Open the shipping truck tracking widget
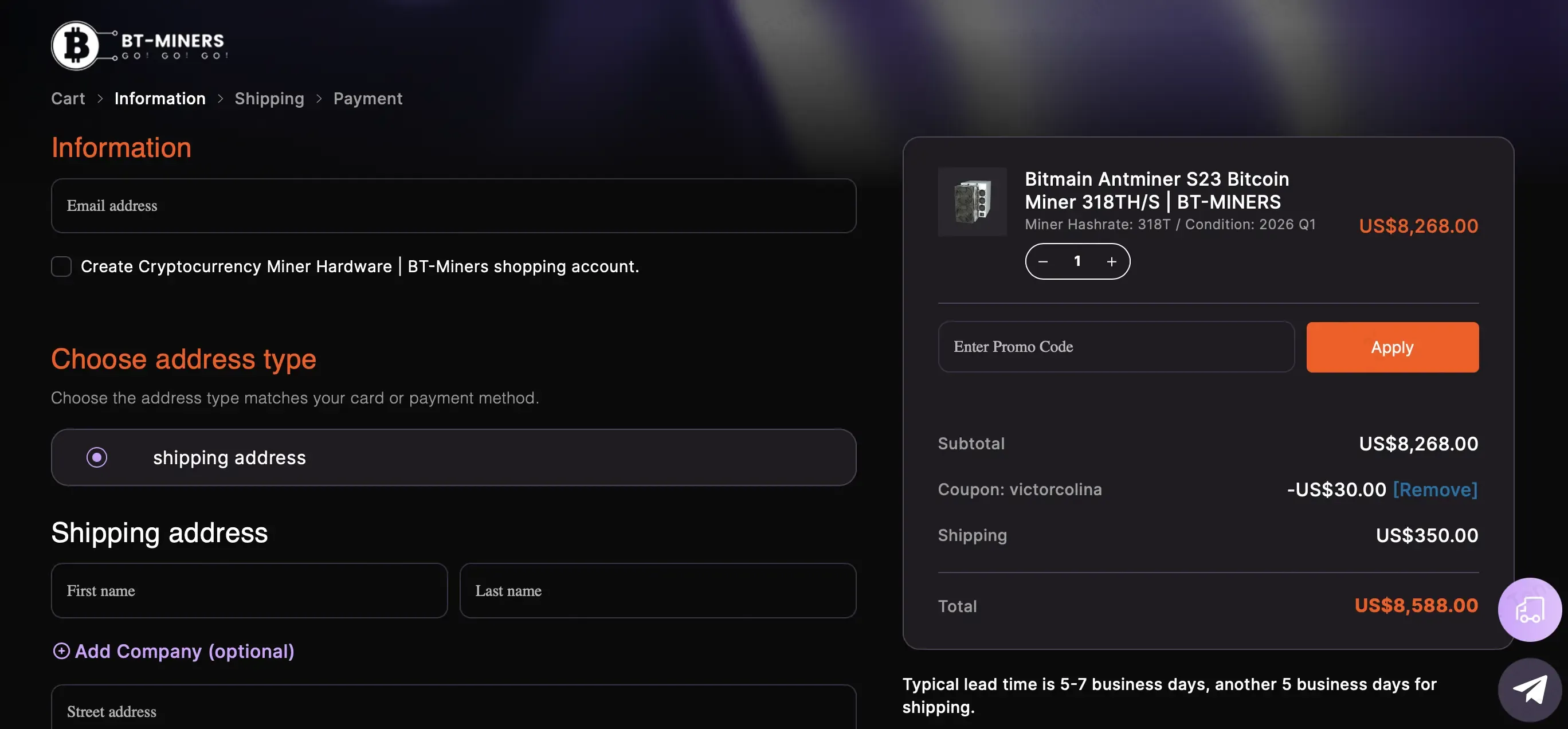This screenshot has width=1568, height=729. [x=1531, y=609]
